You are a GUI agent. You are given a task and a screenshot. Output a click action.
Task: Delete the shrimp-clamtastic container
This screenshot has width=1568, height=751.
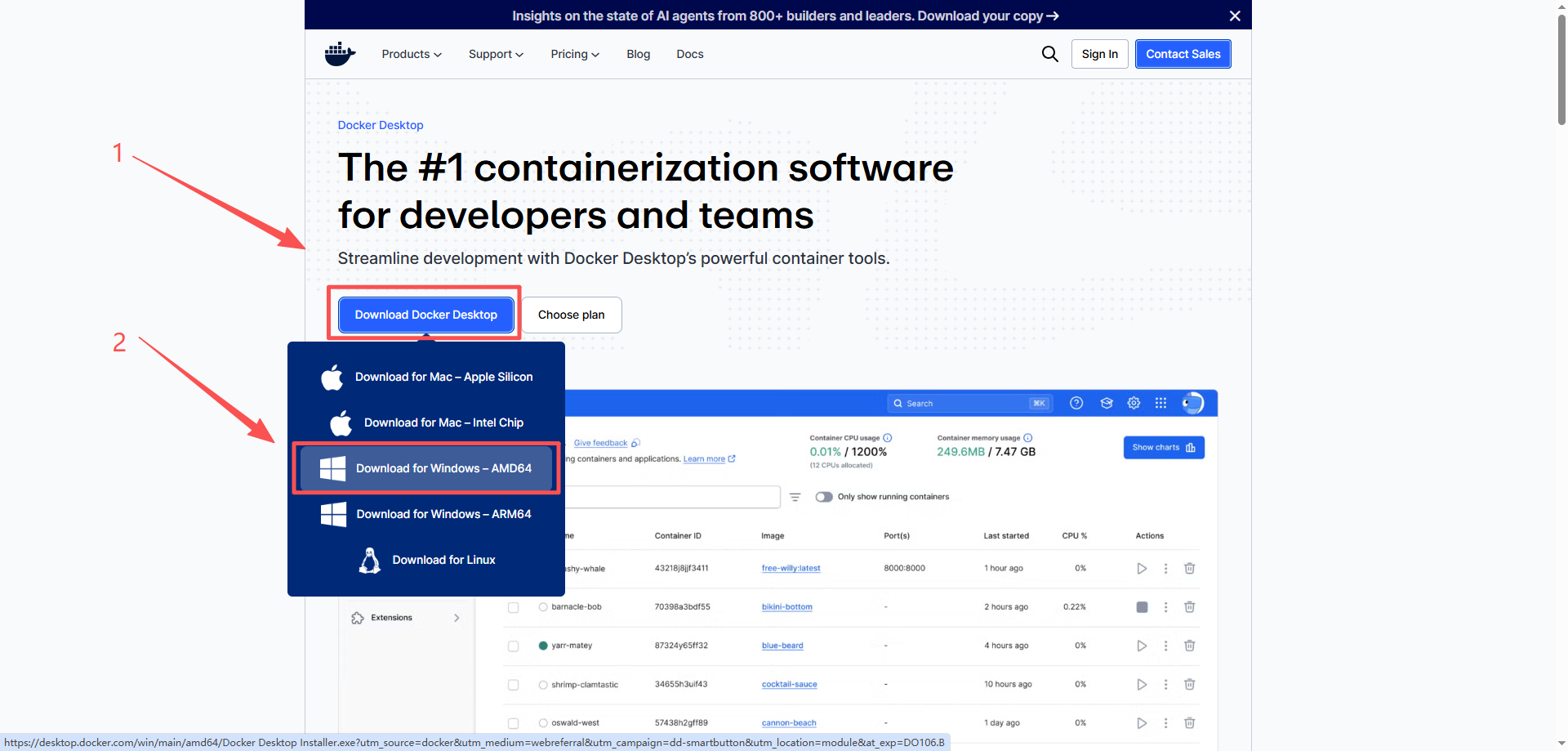[1190, 685]
